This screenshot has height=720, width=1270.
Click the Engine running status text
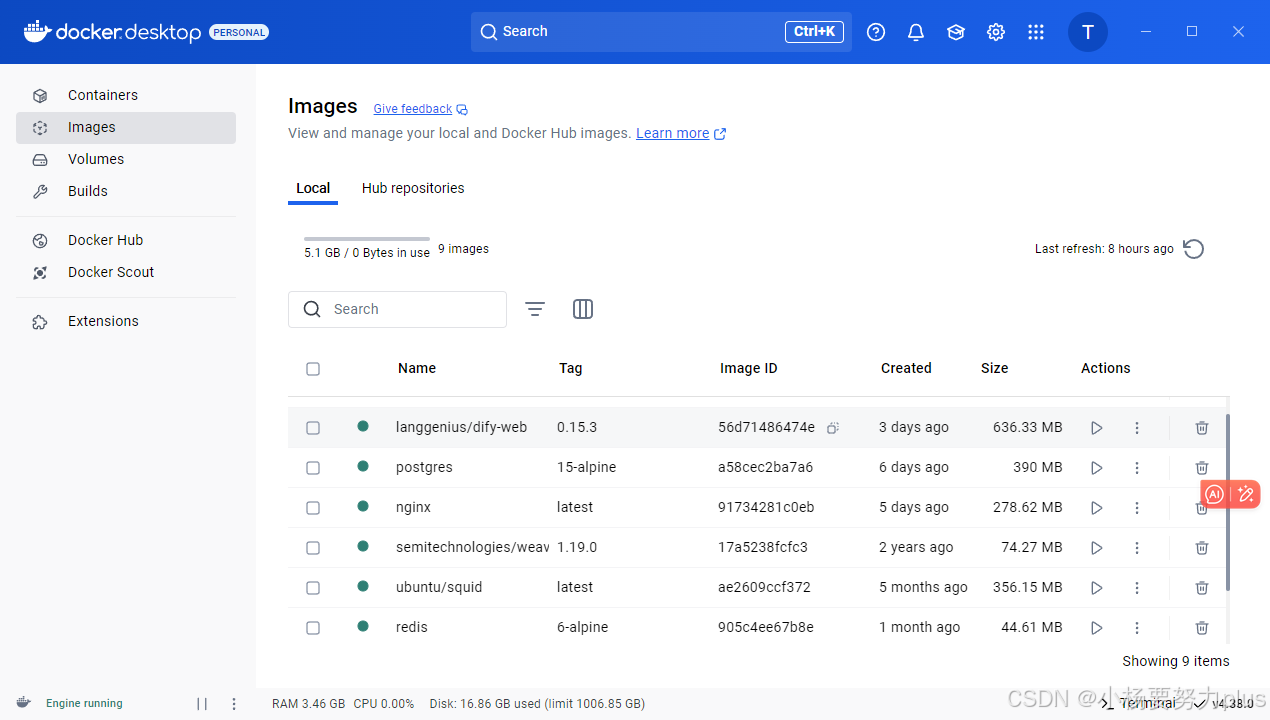click(x=84, y=704)
